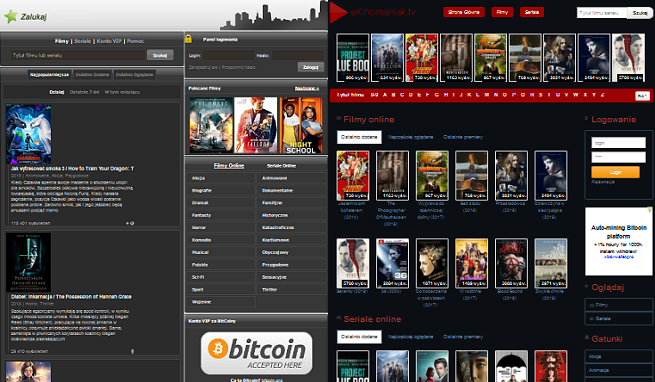Open the Project Blue Book poster in top strip
Viewport: 655px width, 382px height.
pos(353,58)
